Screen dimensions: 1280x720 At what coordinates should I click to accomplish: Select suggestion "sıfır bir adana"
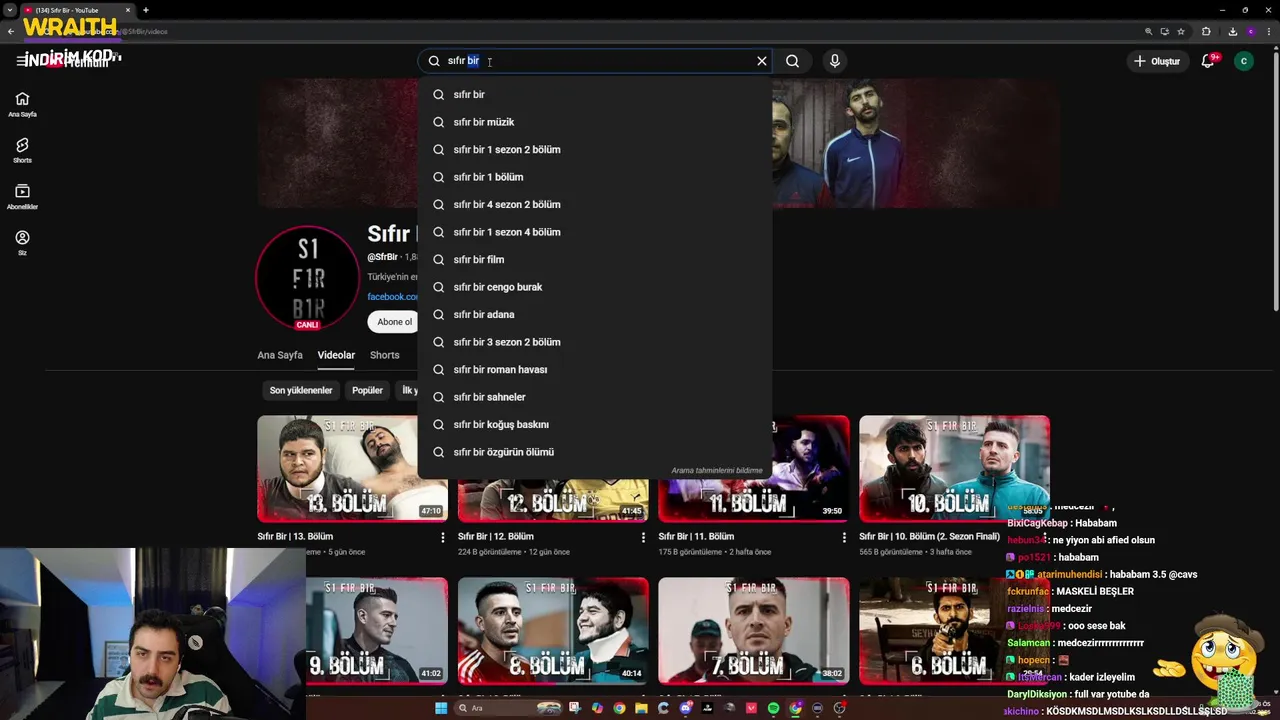[x=595, y=314]
